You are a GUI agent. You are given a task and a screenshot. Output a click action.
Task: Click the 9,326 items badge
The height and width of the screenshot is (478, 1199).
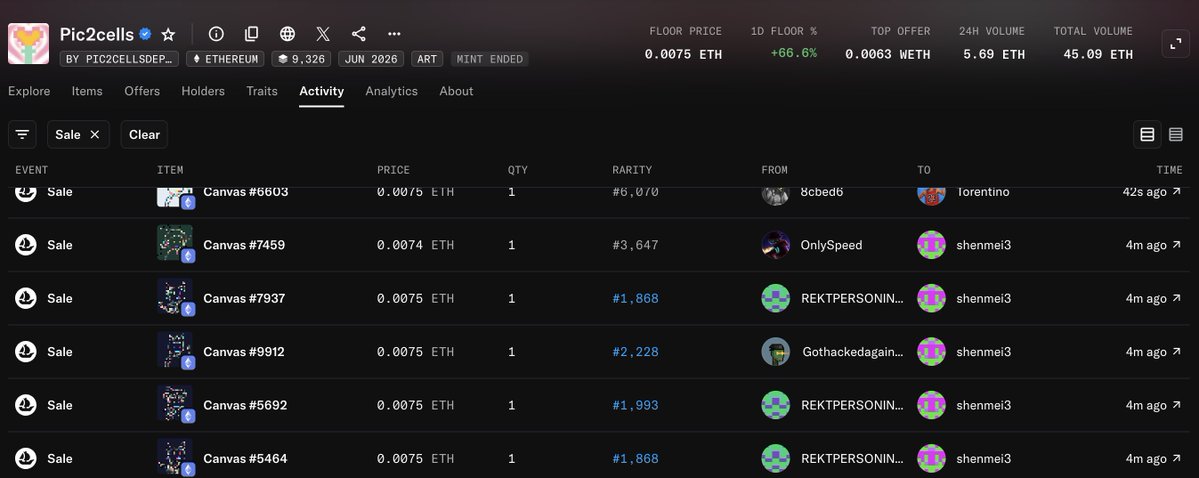point(301,59)
